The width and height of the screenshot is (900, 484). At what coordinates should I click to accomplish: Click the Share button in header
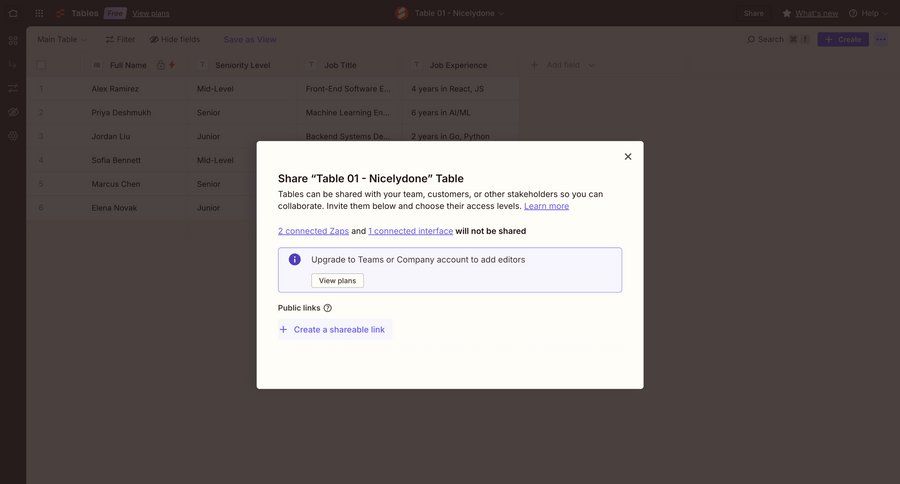(754, 13)
